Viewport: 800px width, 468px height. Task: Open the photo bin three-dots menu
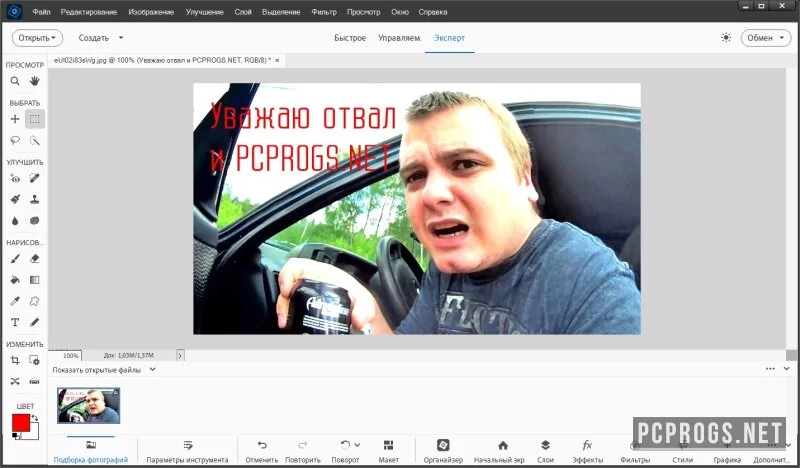tap(770, 368)
